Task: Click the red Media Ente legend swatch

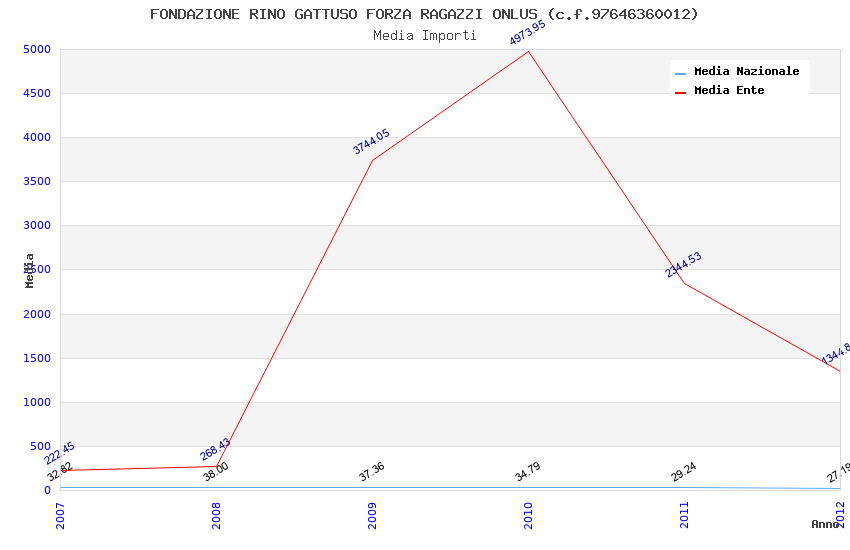Action: click(680, 93)
